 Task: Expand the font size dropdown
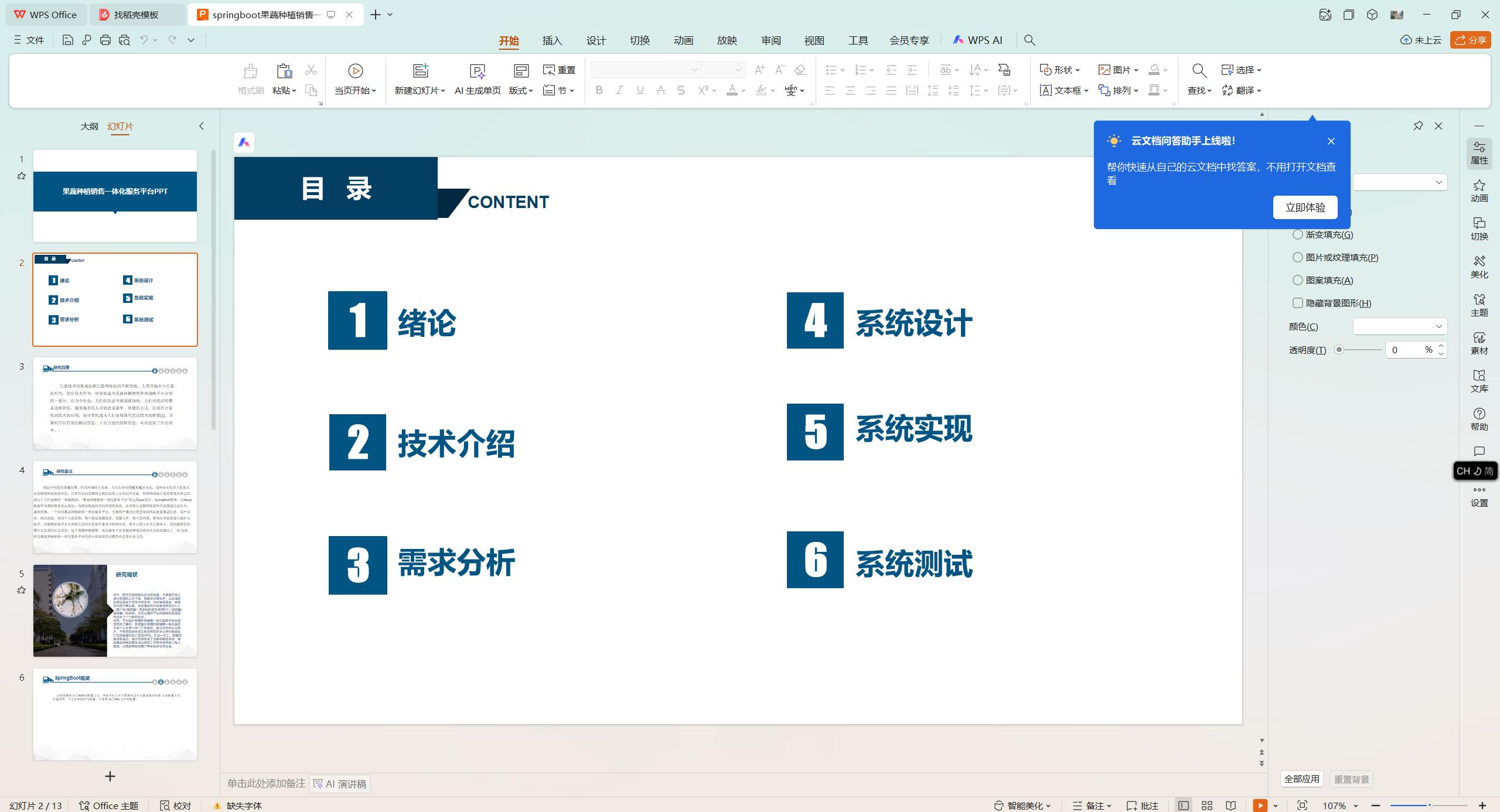click(737, 69)
